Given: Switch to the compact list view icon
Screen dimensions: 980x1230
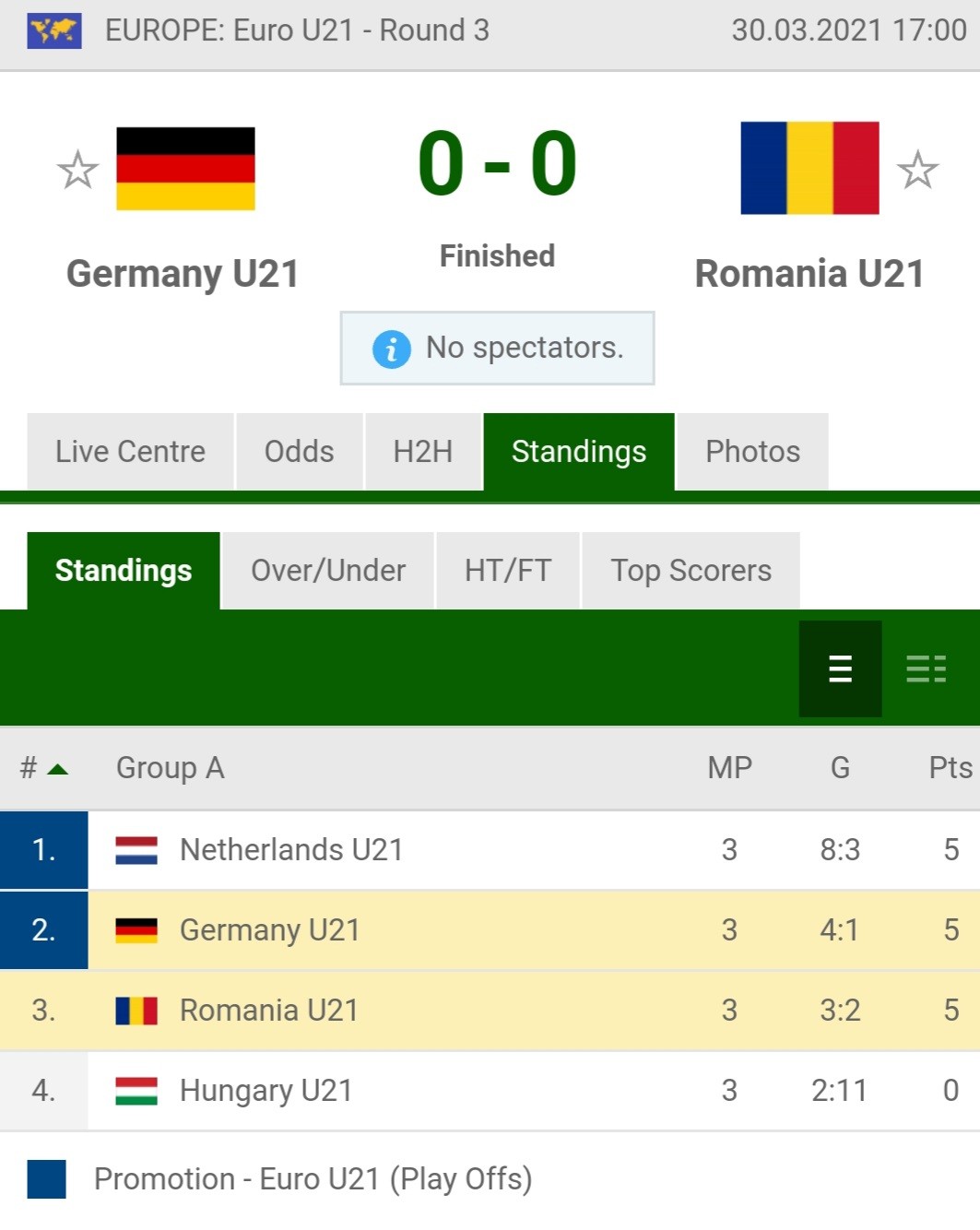Looking at the screenshot, I should click(x=840, y=668).
